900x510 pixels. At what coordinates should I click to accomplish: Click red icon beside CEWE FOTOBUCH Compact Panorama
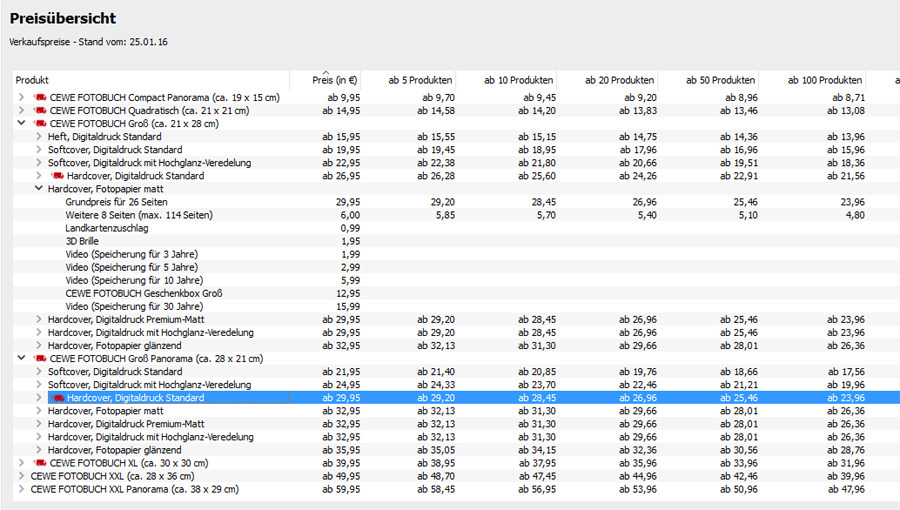coord(41,98)
